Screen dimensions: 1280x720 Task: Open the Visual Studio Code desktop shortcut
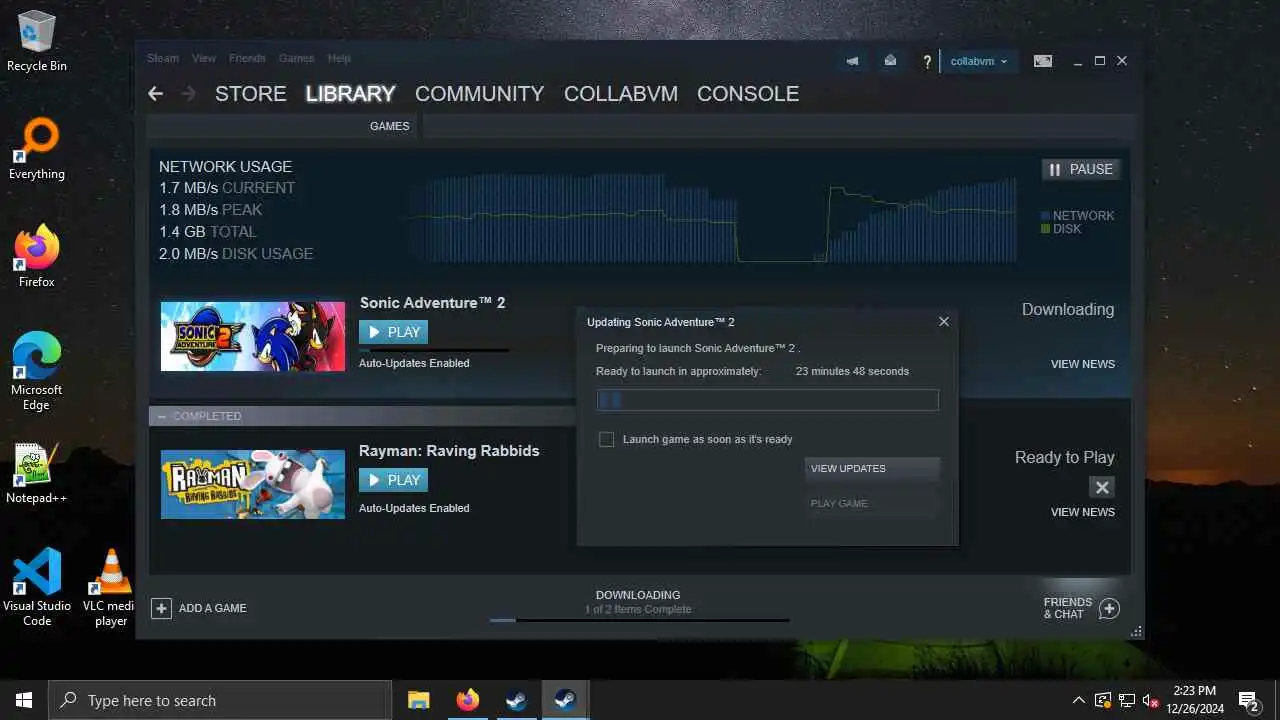point(37,588)
